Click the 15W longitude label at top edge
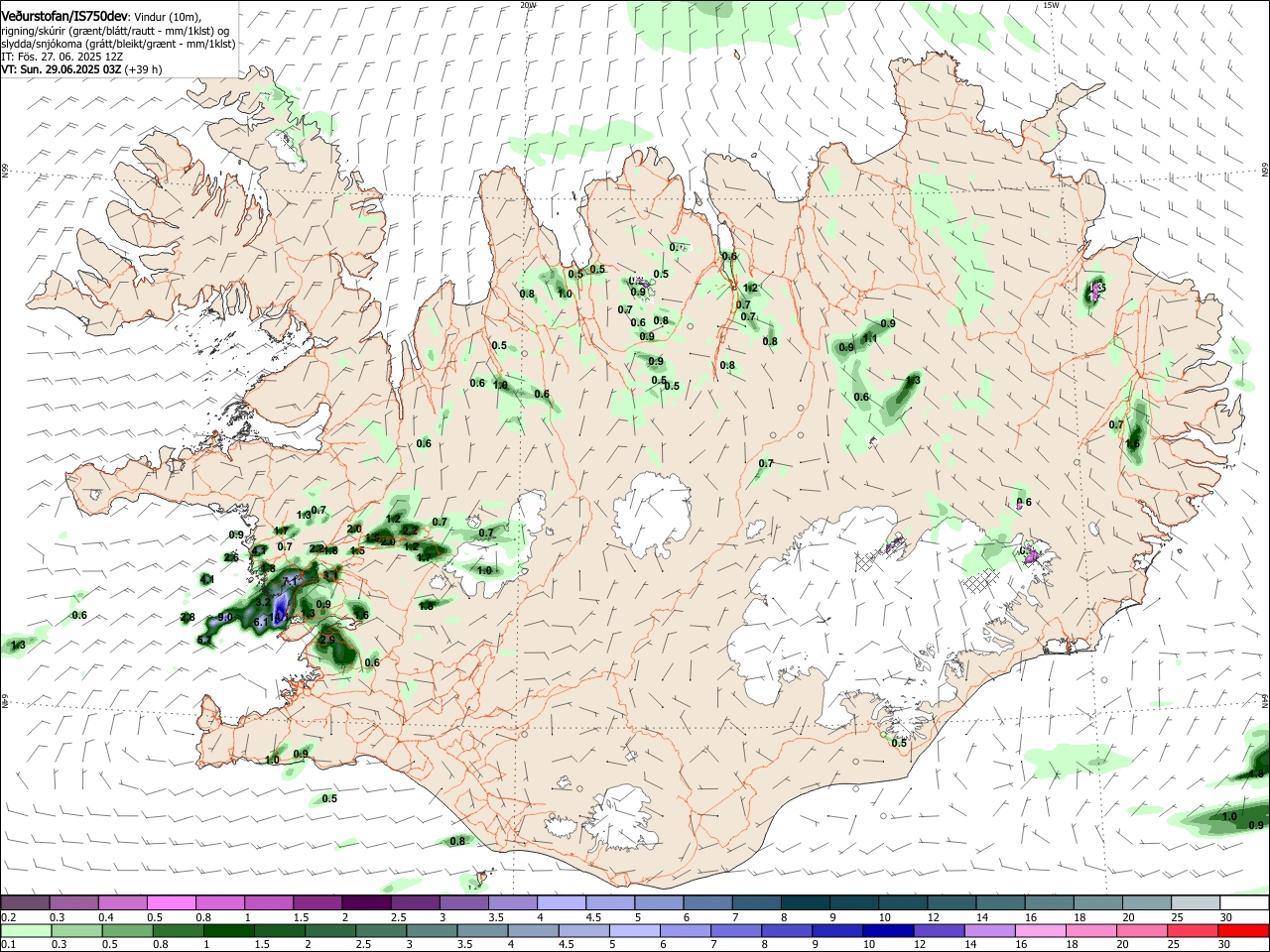 pyautogui.click(x=1051, y=5)
